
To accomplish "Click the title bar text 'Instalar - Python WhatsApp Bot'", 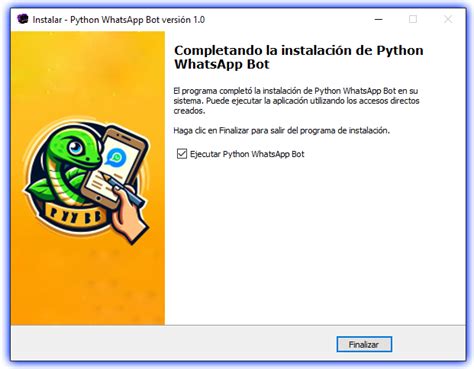I will pos(119,20).
